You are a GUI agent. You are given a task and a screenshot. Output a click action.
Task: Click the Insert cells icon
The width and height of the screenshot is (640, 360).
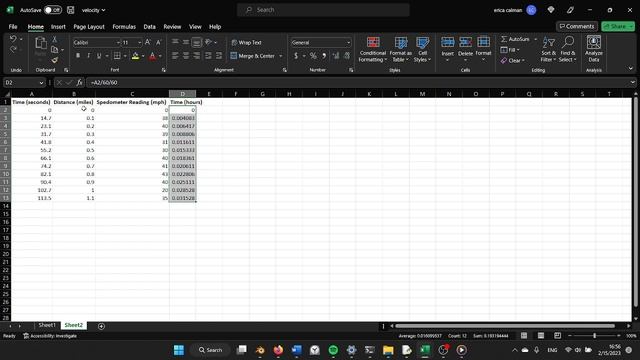pos(447,42)
